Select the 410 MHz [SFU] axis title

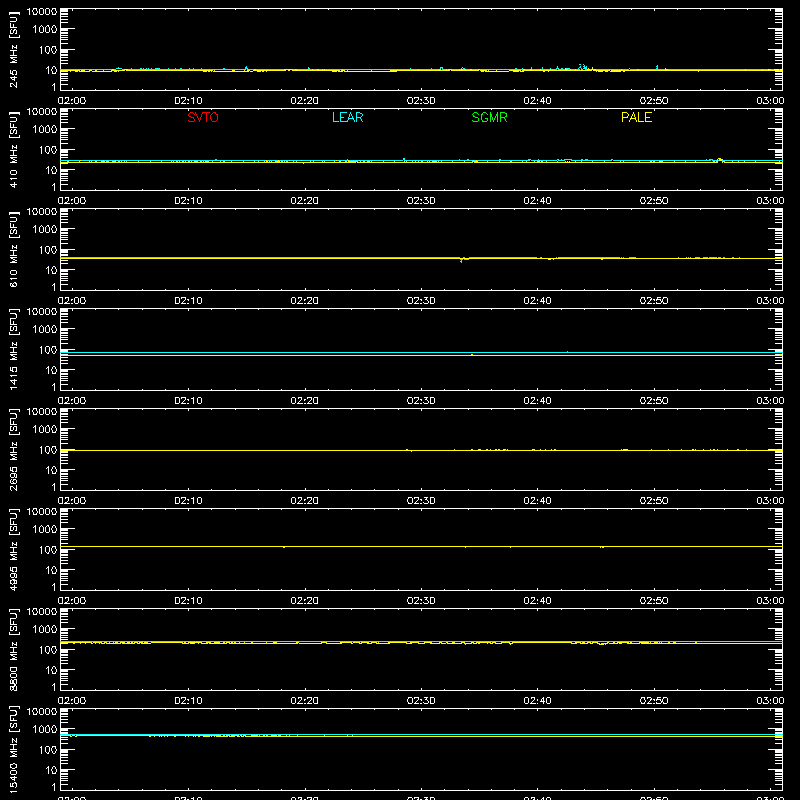(13, 149)
